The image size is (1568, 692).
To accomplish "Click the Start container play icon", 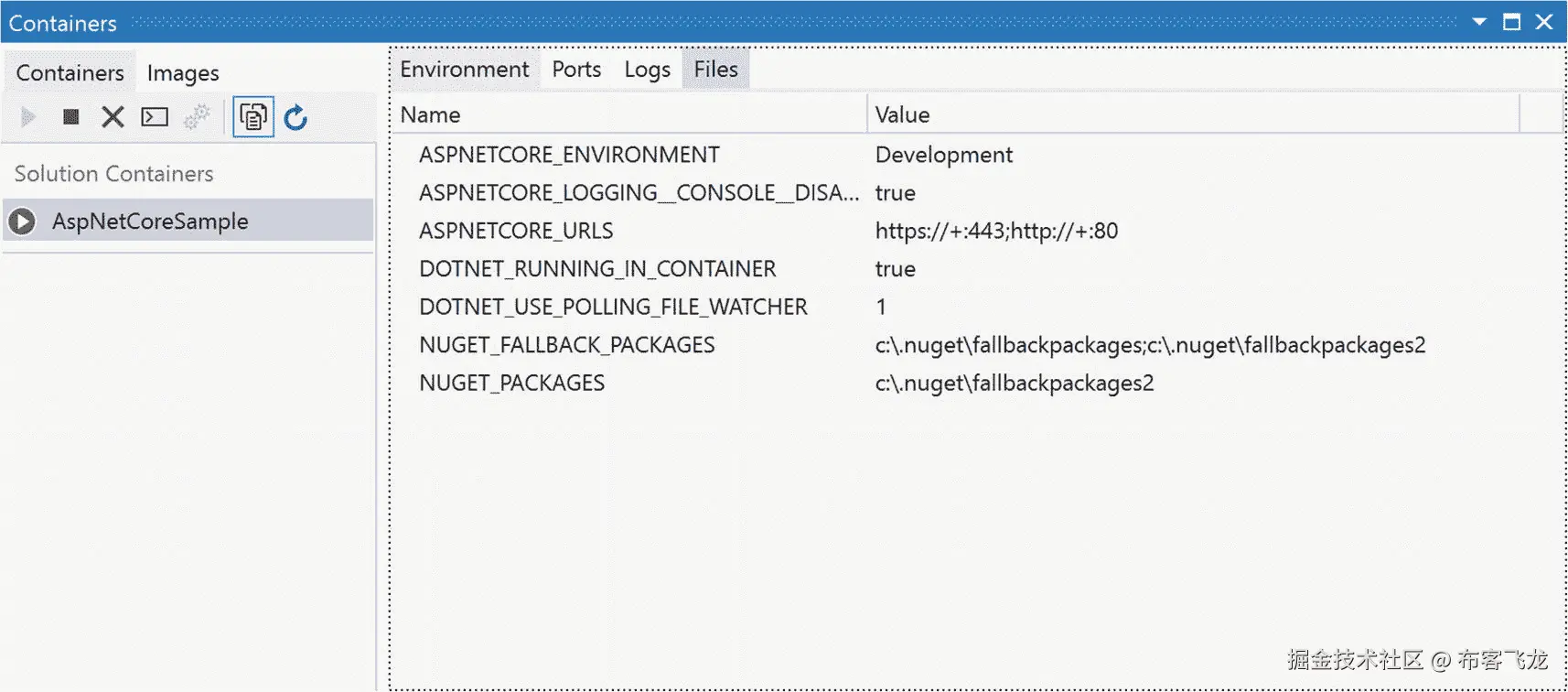I will tap(28, 117).
